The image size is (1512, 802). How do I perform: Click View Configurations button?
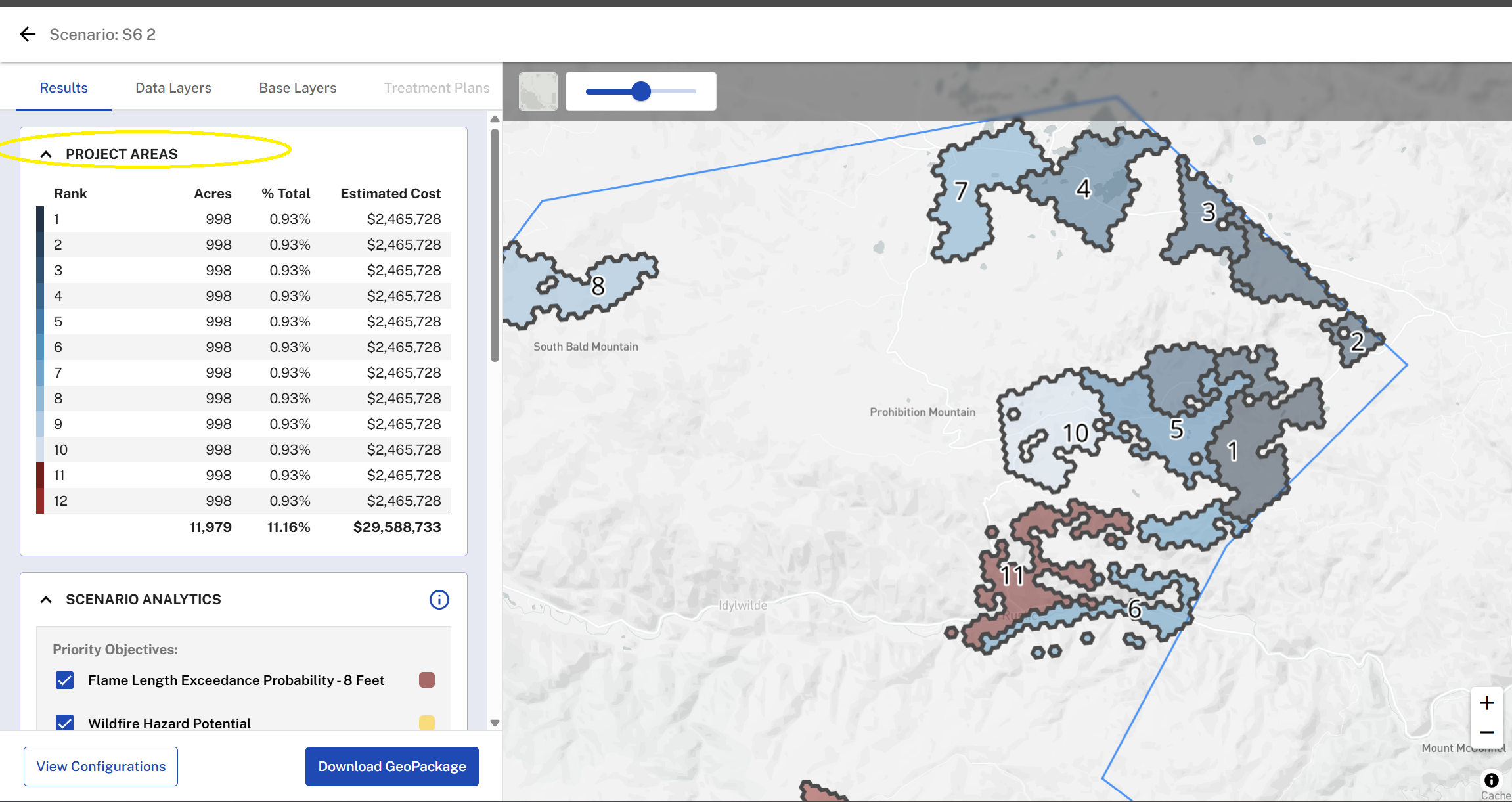101,766
